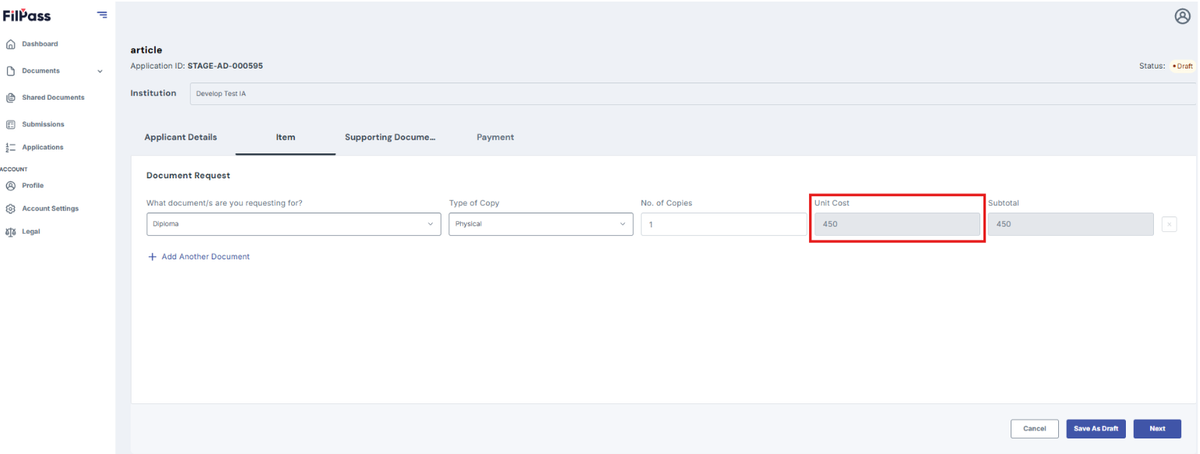Click the No. of Copies input field
The image size is (1200, 454).
tap(724, 224)
